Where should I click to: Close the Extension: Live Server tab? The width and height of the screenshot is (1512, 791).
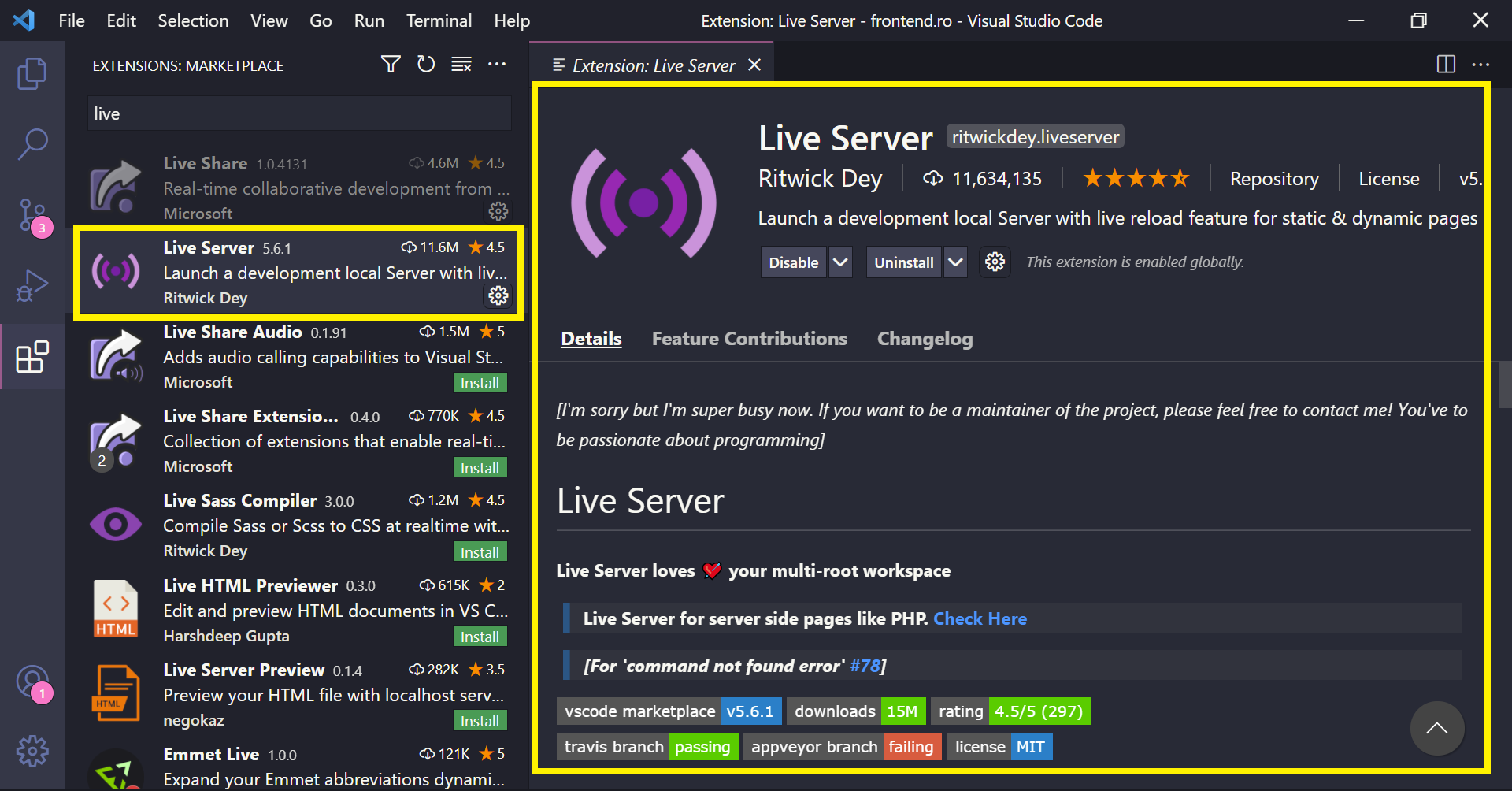point(754,65)
